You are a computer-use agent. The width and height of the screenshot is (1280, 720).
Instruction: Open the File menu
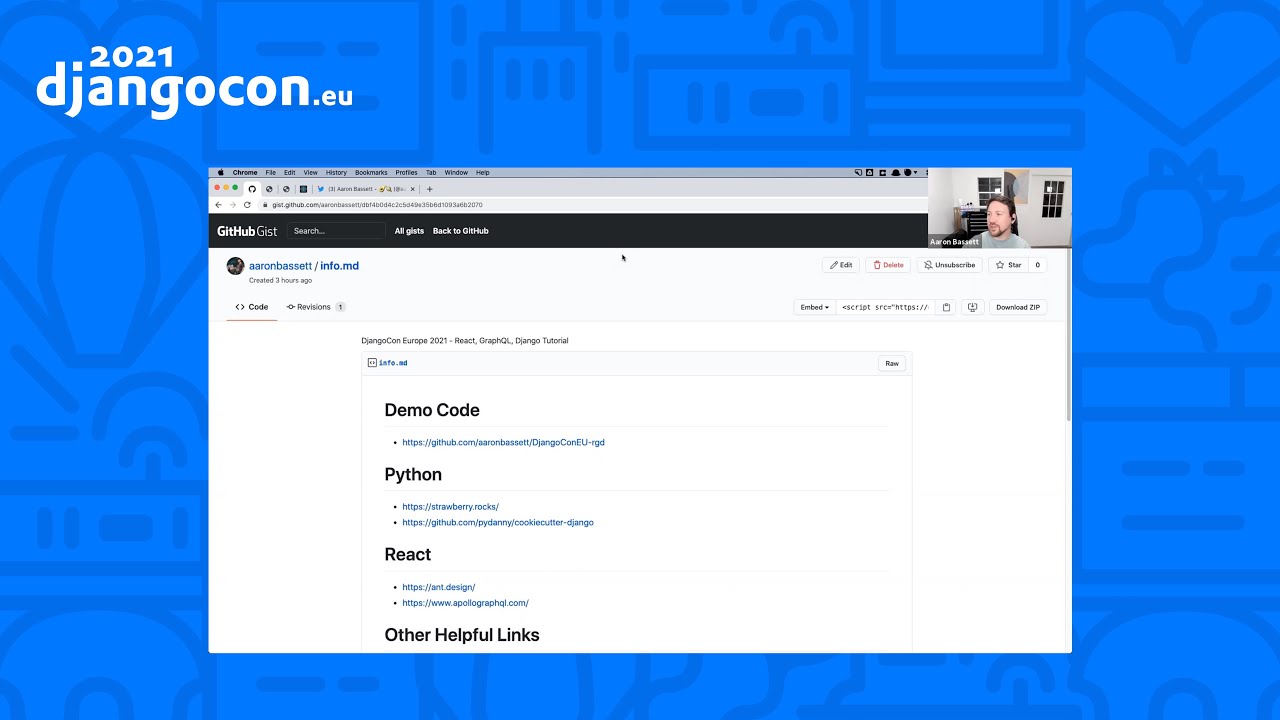[x=270, y=172]
